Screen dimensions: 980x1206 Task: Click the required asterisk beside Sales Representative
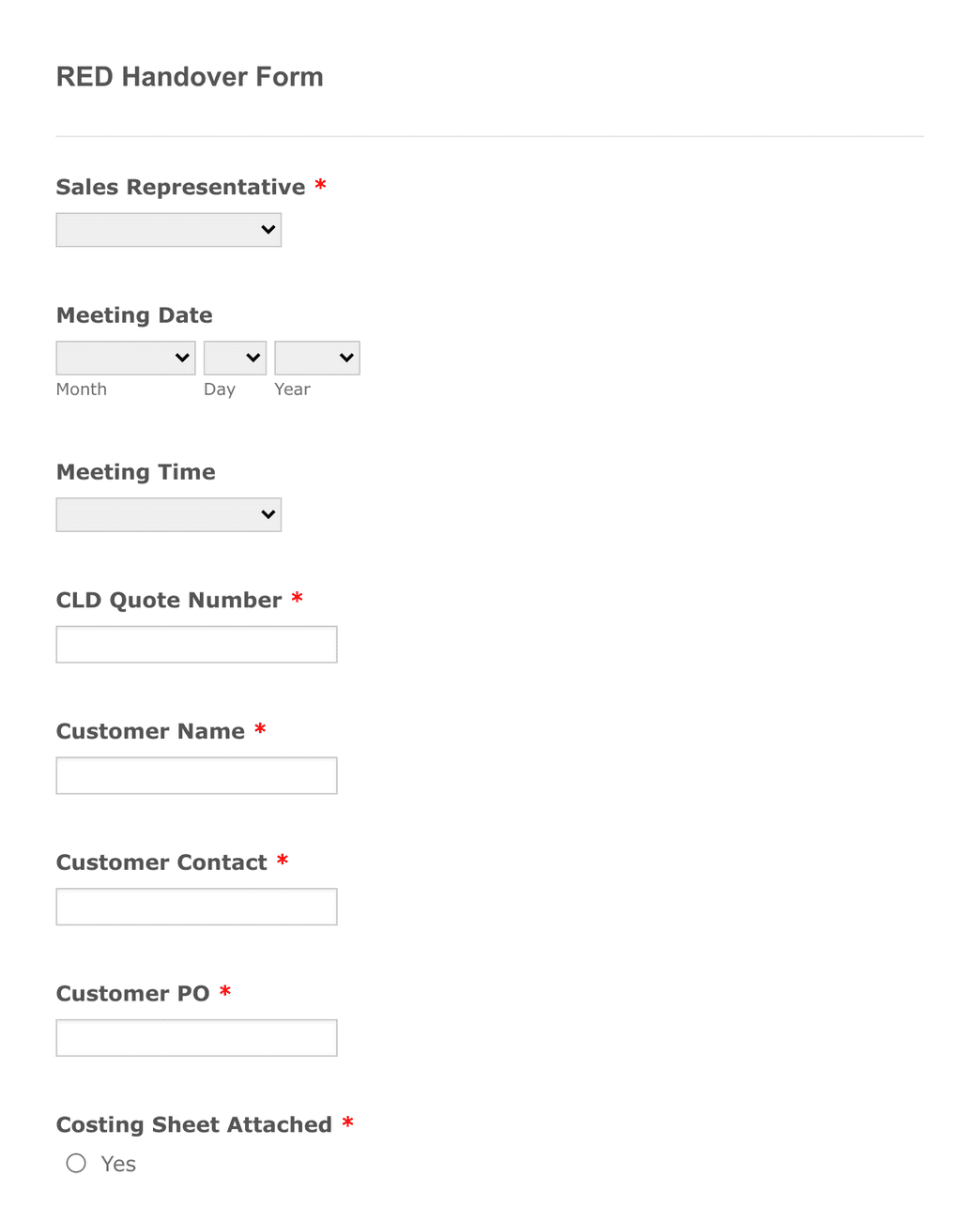[320, 185]
